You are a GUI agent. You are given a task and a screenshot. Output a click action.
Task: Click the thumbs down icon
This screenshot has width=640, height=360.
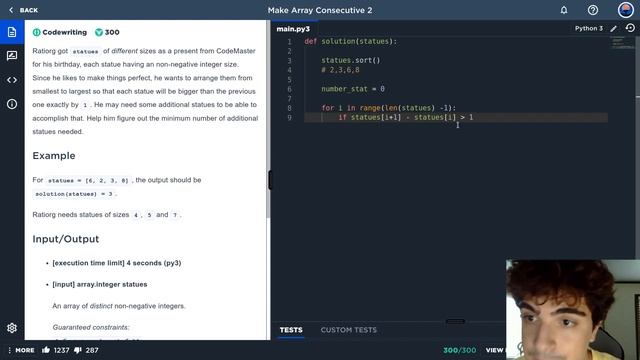click(78, 350)
